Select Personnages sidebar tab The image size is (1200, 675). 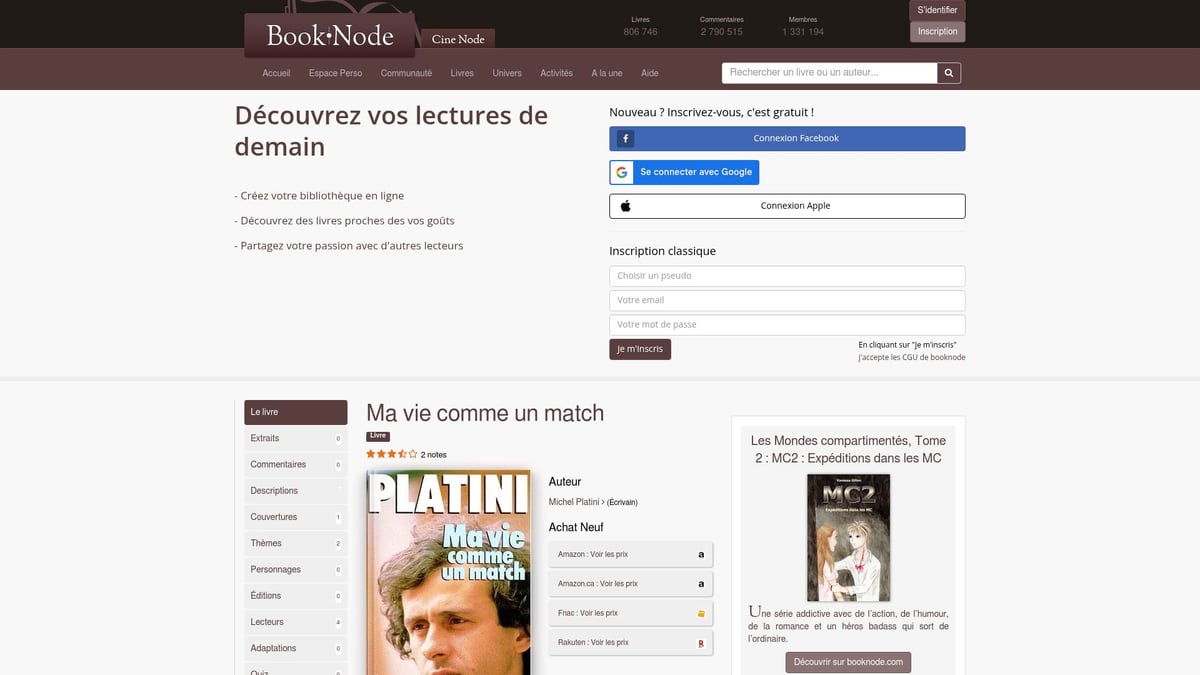click(296, 570)
